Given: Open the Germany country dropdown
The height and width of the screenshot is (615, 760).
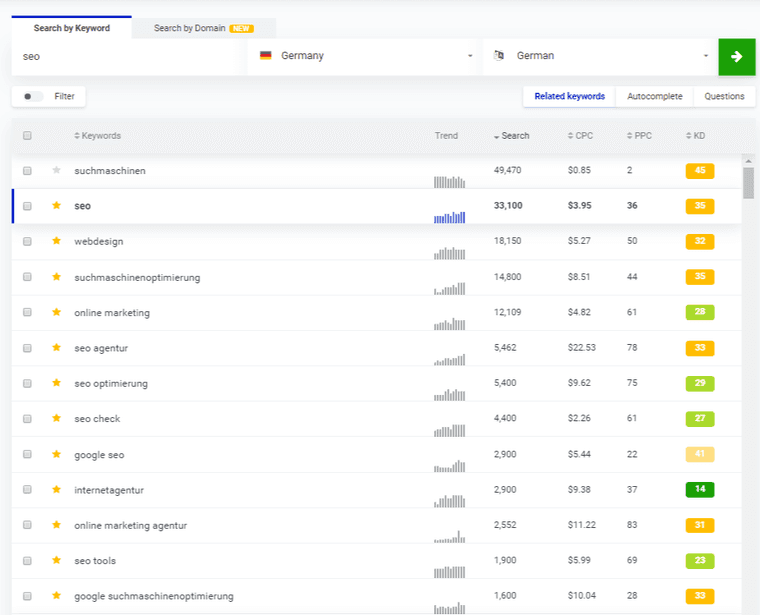Looking at the screenshot, I should (362, 56).
